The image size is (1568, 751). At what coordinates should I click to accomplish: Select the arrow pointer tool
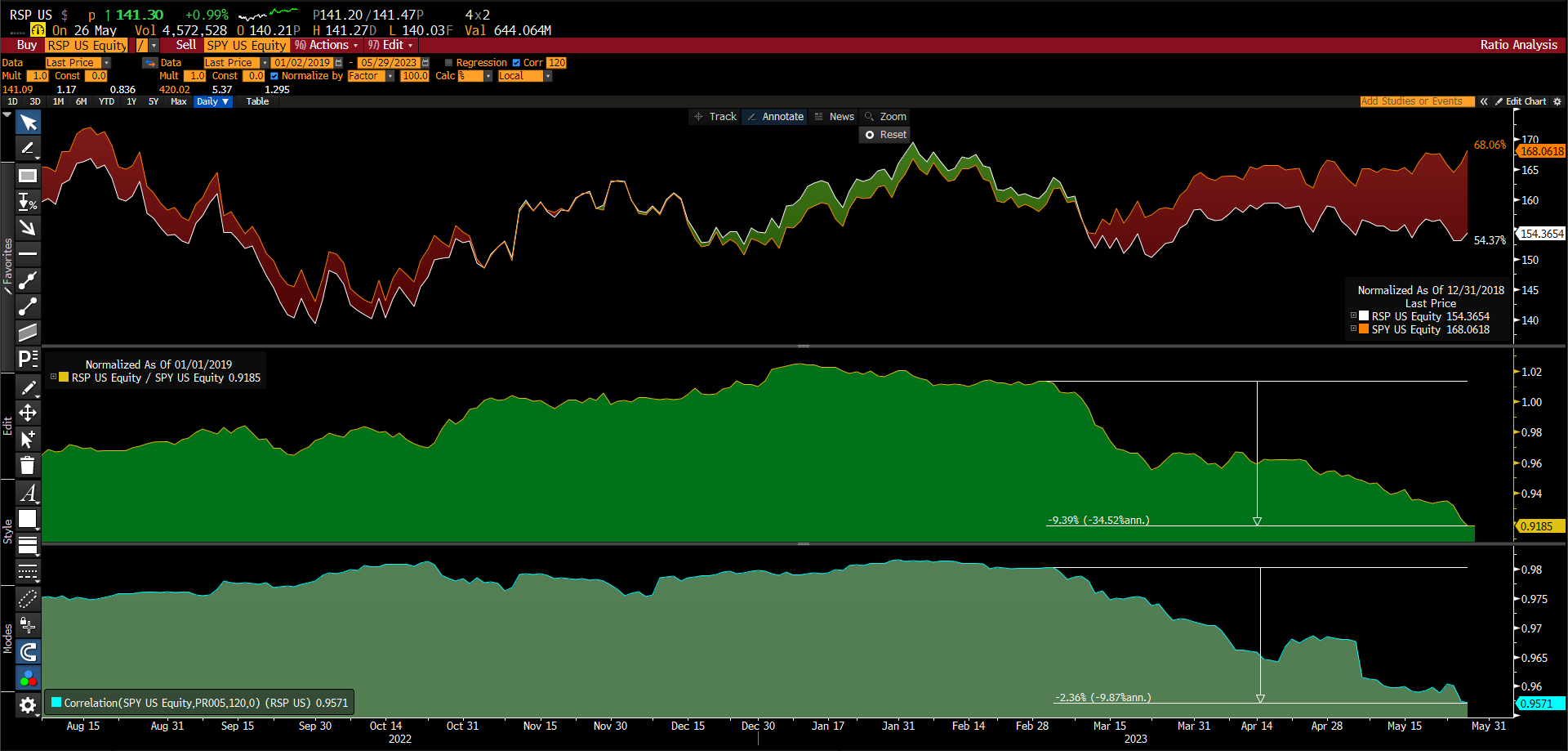[28, 123]
